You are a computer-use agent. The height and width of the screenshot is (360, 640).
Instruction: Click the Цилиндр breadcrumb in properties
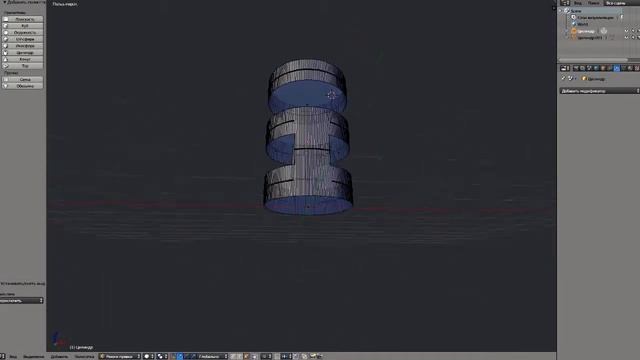click(x=596, y=78)
